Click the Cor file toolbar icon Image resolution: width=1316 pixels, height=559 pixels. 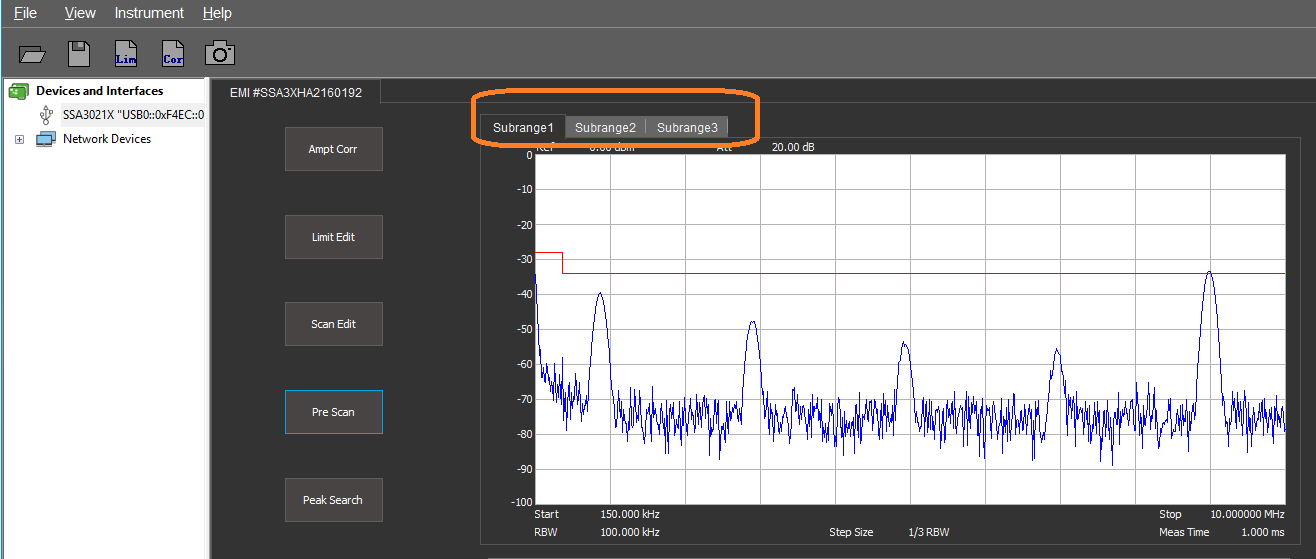coord(173,54)
